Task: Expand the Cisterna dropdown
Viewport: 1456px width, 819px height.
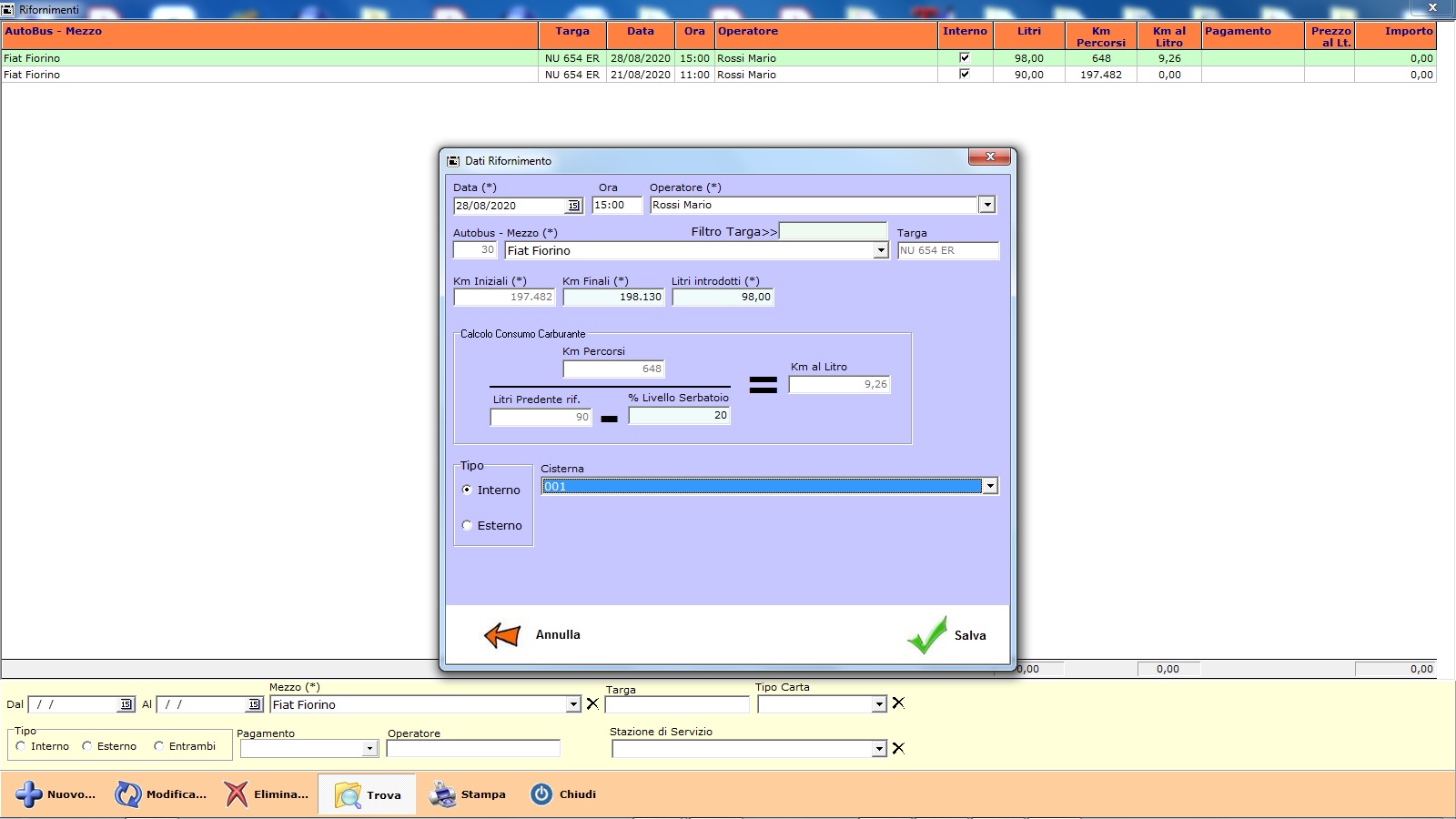Action: click(x=990, y=486)
